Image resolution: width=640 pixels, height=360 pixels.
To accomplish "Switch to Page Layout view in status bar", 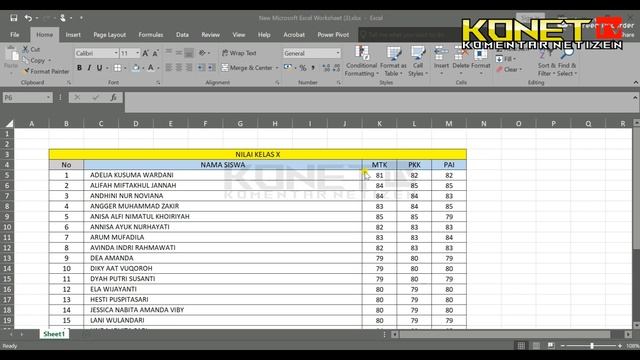I will (x=536, y=346).
